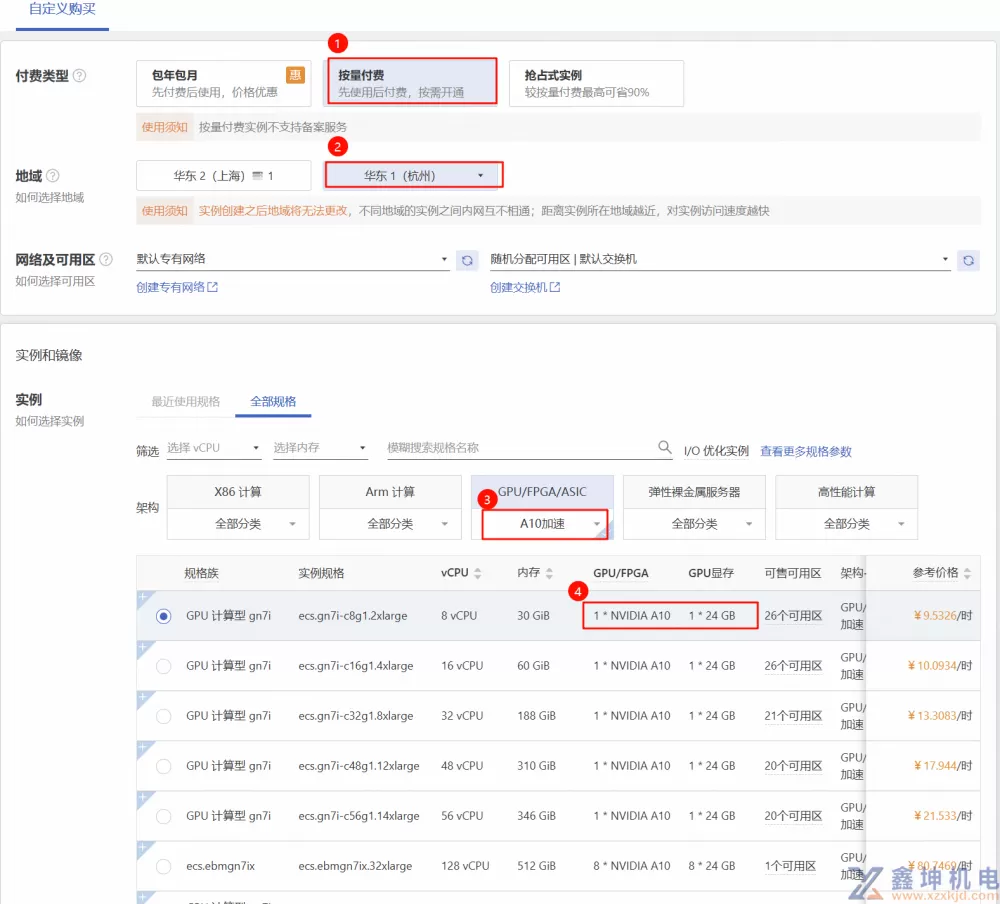1000x904 pixels.
Task: Click the I/O 优化实例 label
Action: [x=716, y=452]
